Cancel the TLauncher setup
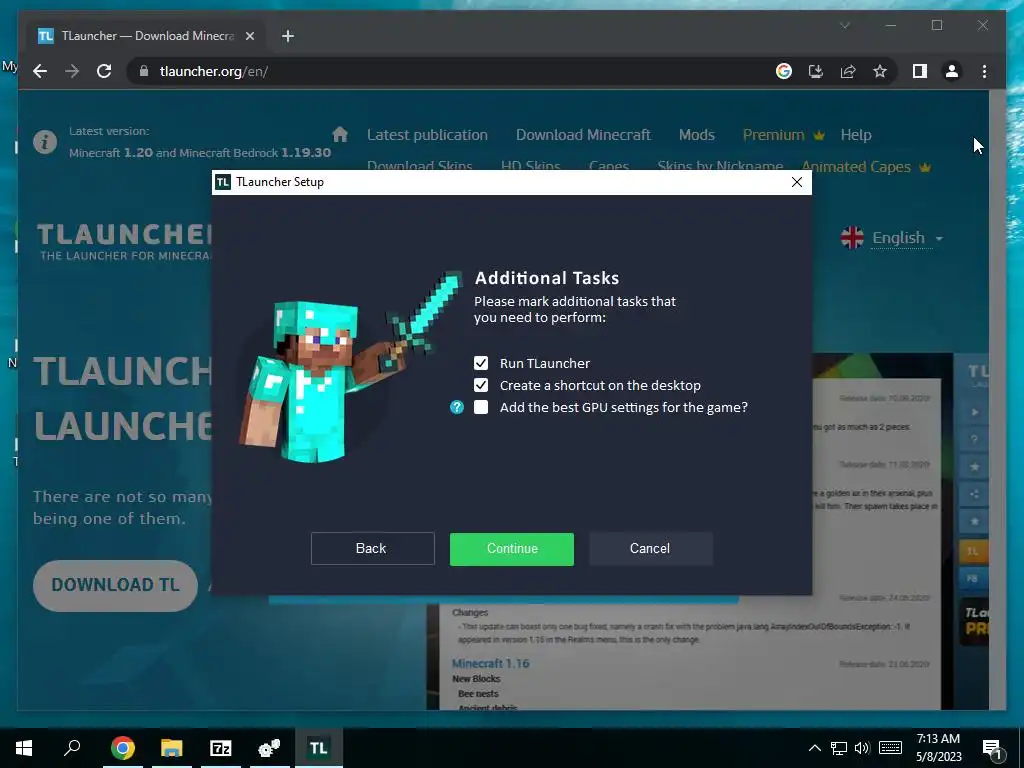The height and width of the screenshot is (768, 1024). pos(650,549)
